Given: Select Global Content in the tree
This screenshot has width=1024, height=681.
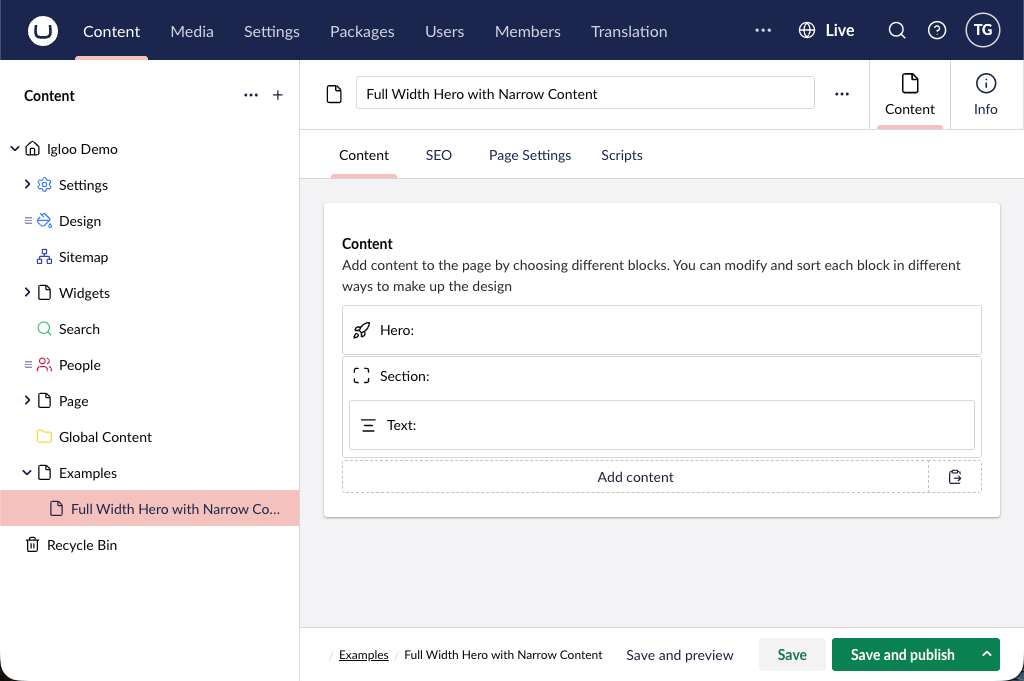Looking at the screenshot, I should (105, 437).
